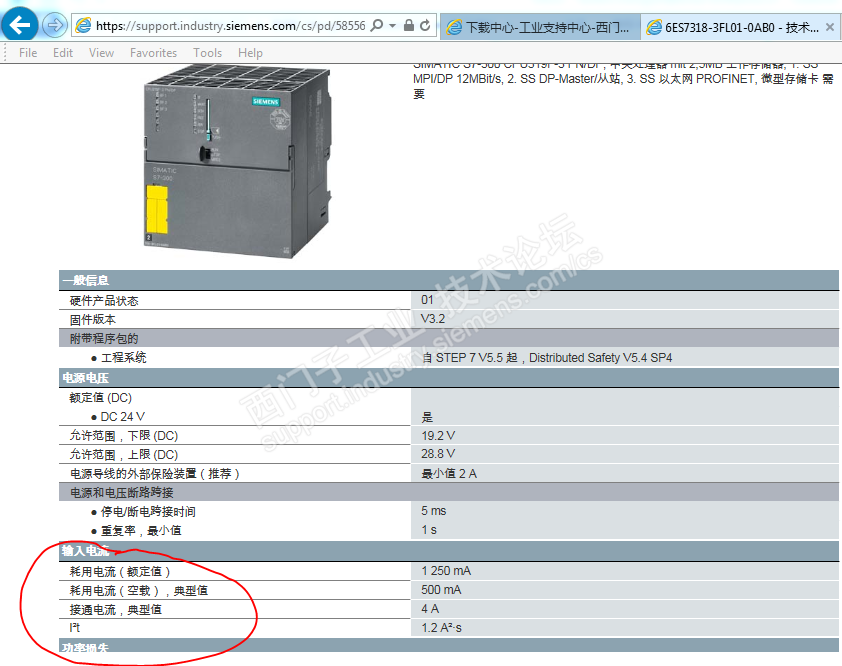Click the 1 s value

(x=429, y=530)
